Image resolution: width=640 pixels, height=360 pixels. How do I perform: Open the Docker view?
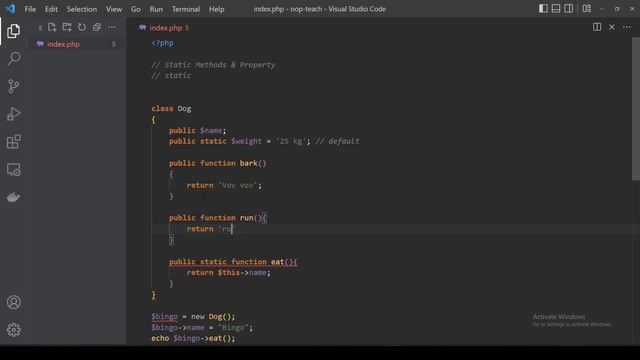[x=13, y=197]
